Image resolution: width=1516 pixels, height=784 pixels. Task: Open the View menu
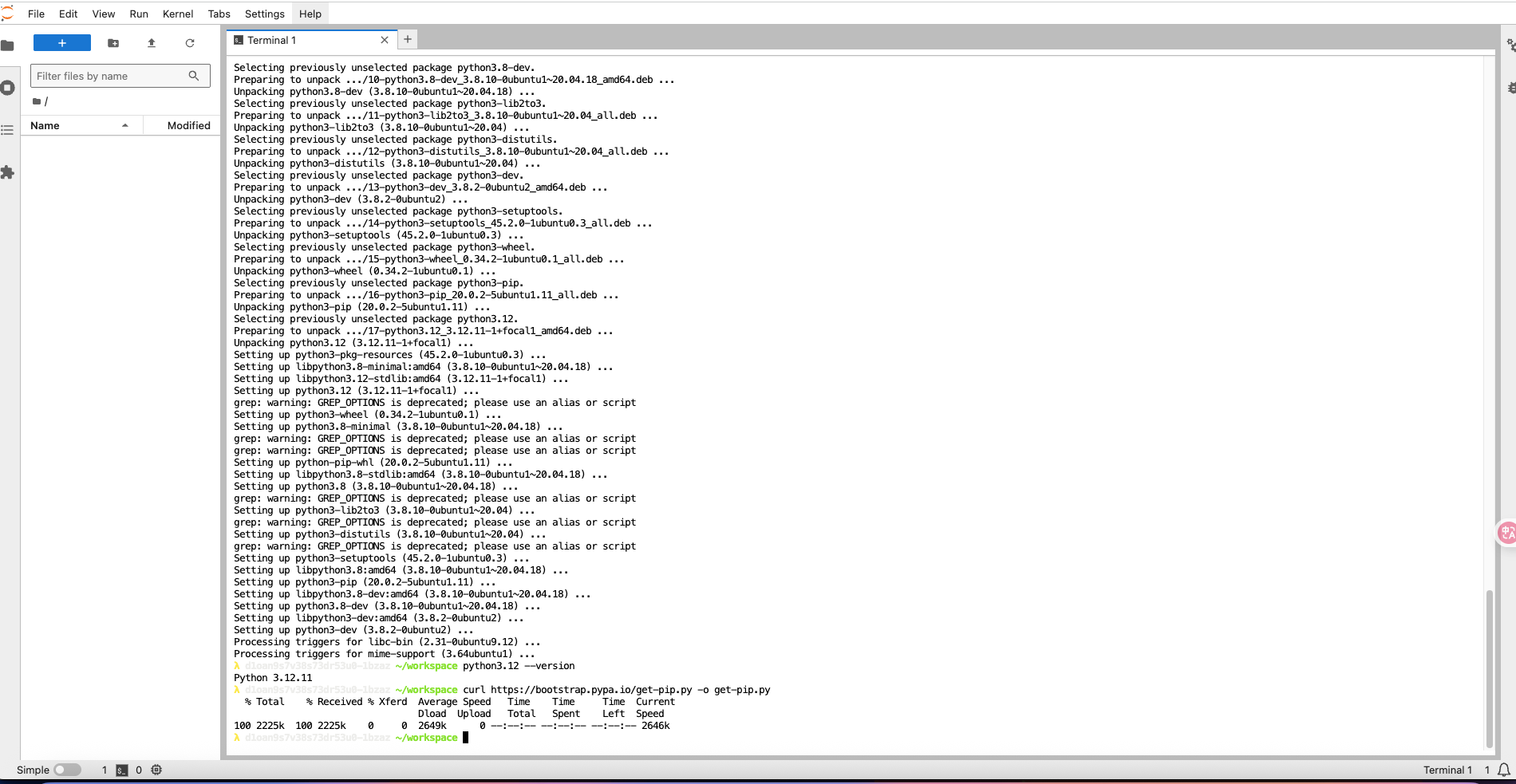pyautogui.click(x=104, y=14)
